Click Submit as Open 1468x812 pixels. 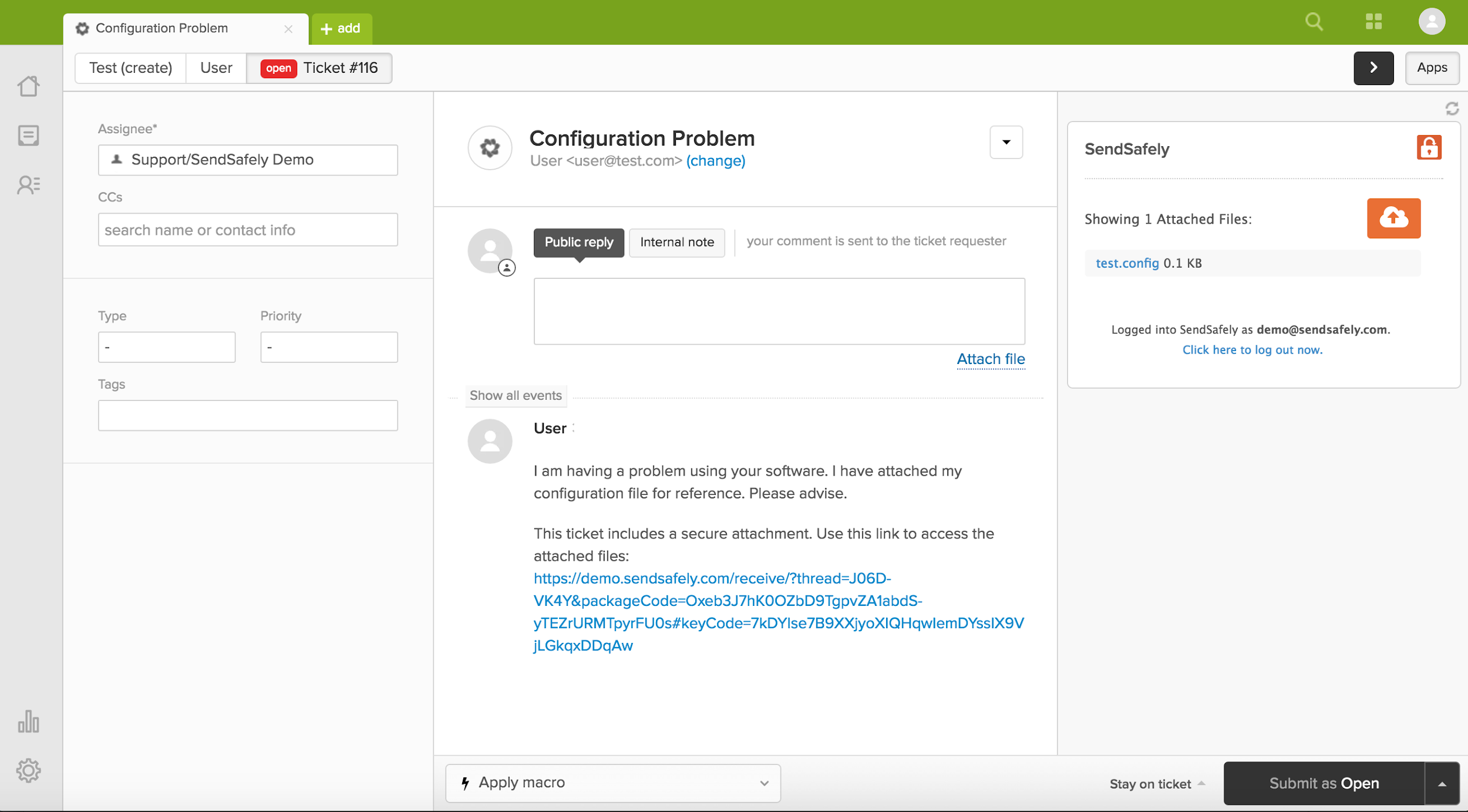(1324, 783)
